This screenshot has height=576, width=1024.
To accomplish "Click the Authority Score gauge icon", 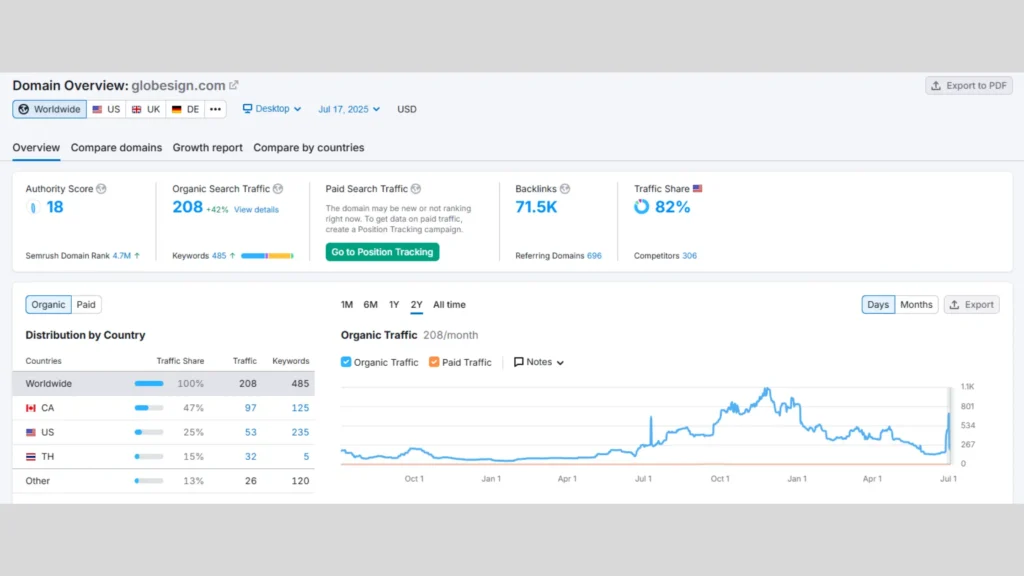I will coord(33,207).
